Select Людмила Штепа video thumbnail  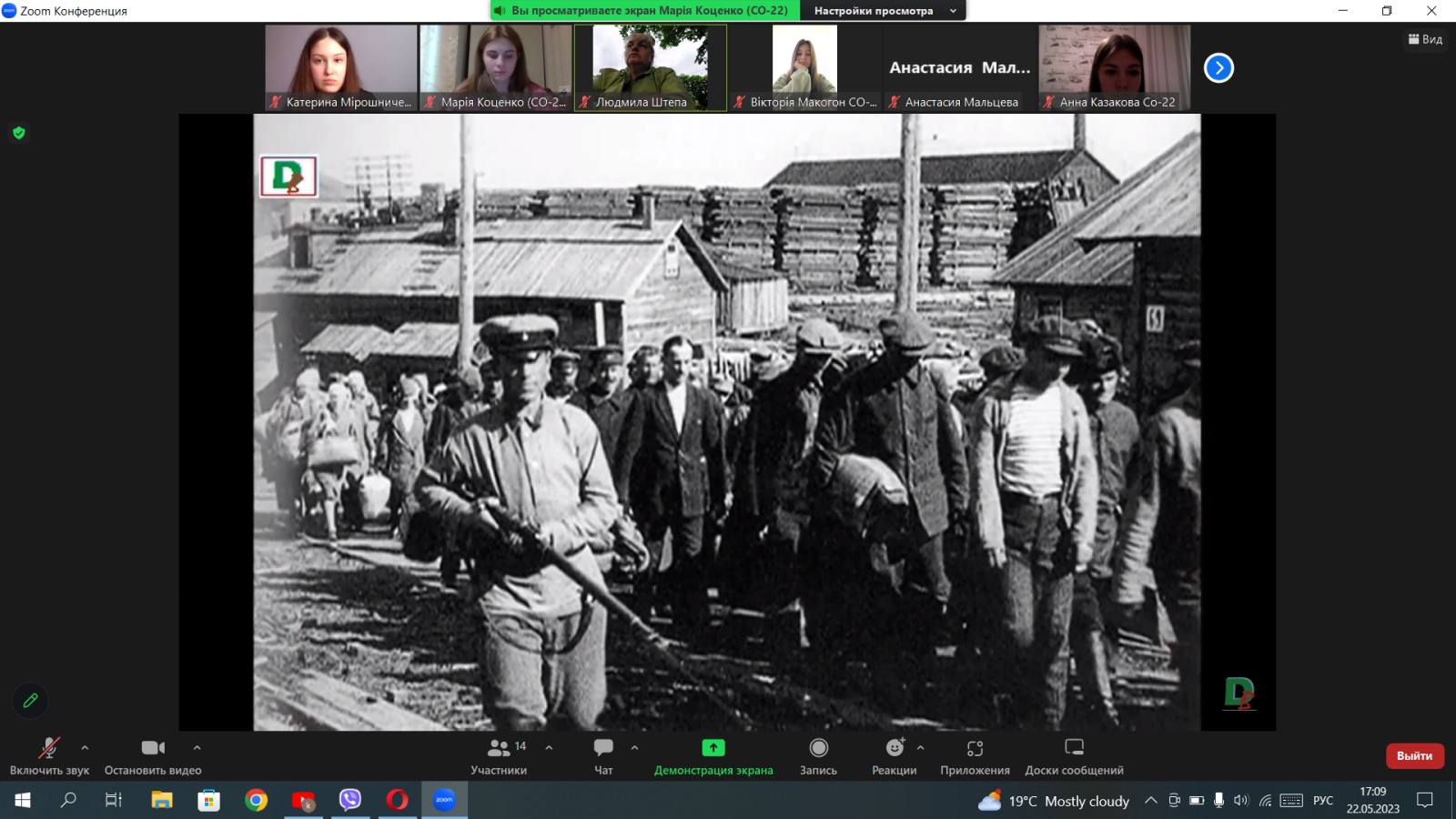(650, 67)
